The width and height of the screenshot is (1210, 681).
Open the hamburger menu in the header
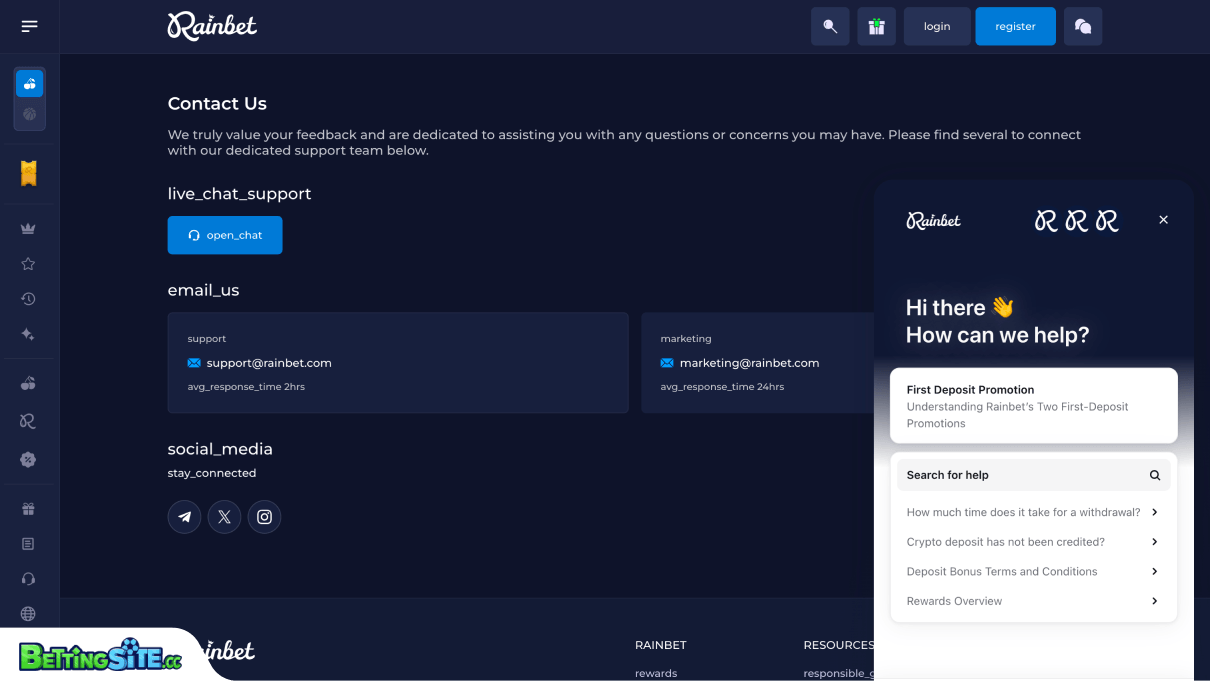pyautogui.click(x=29, y=26)
